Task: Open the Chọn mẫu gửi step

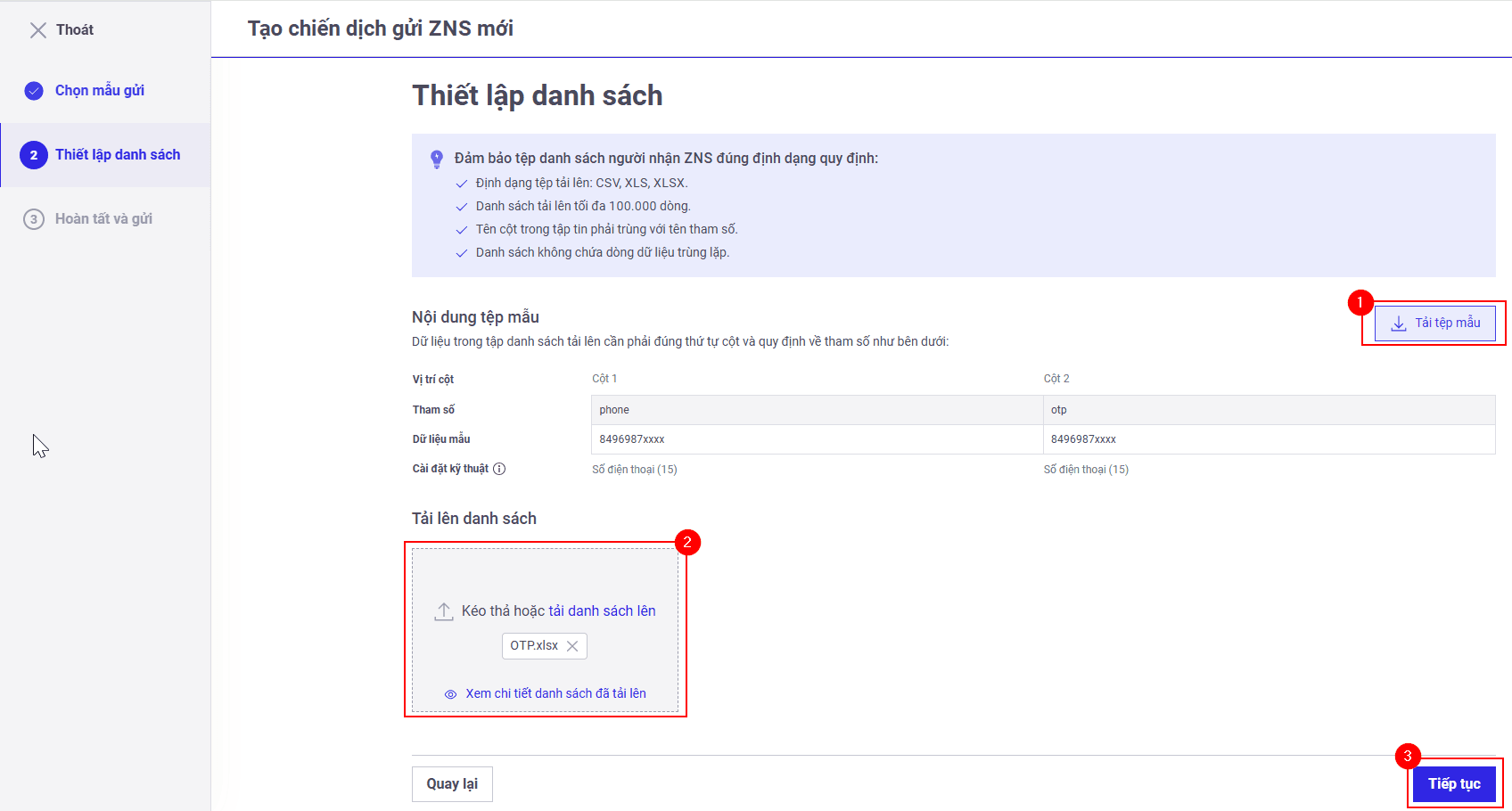Action: (x=100, y=91)
